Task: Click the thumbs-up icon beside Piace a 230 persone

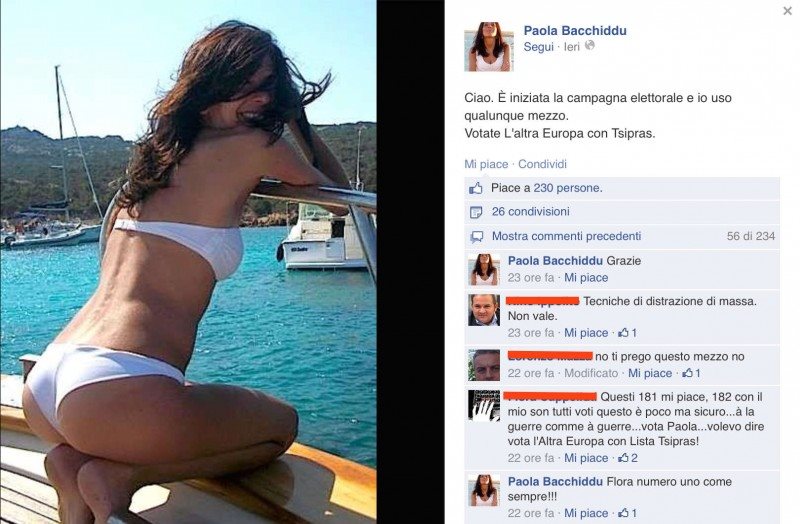Action: point(476,188)
